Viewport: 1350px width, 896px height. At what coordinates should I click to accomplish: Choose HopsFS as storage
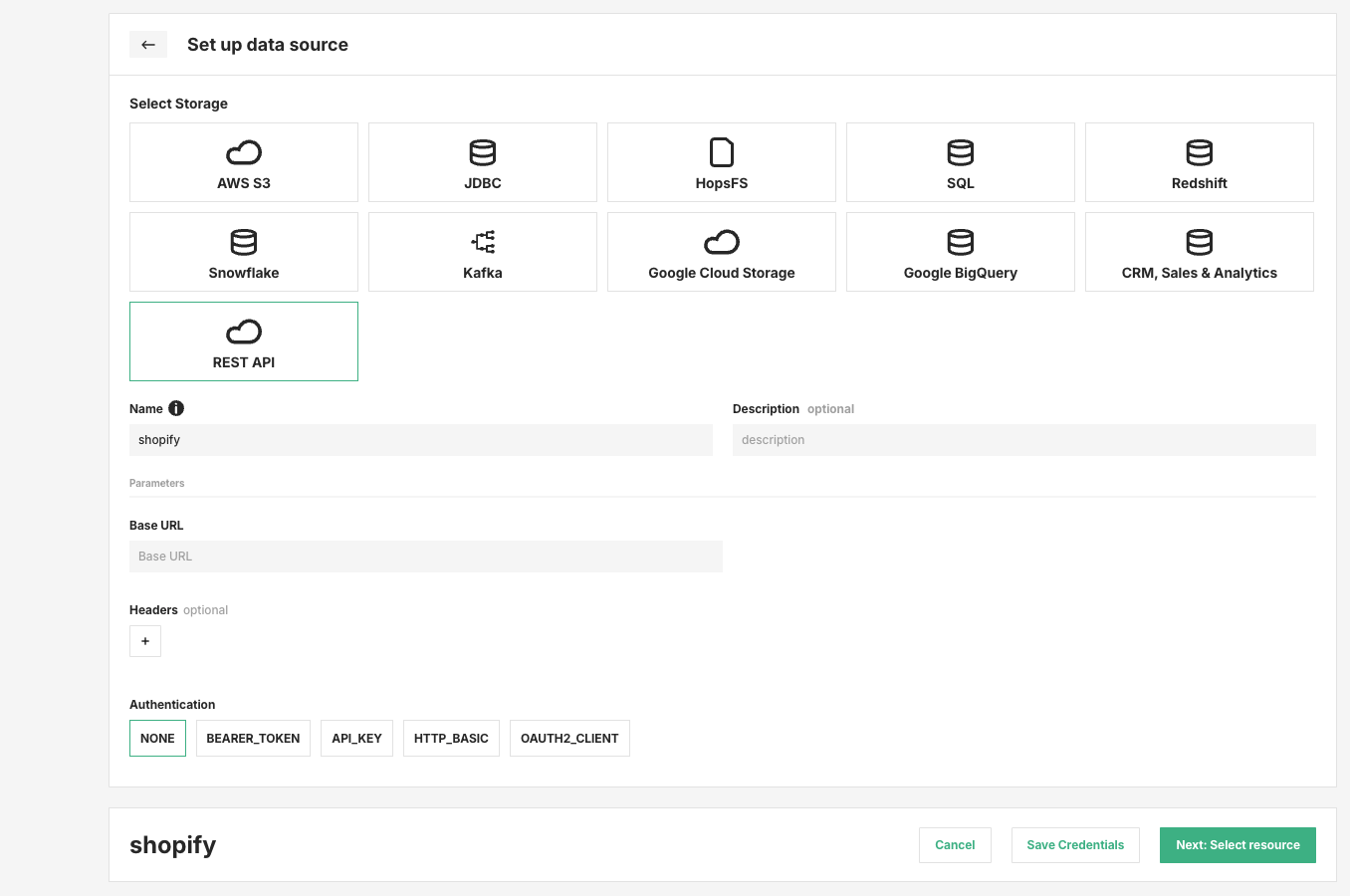point(721,161)
